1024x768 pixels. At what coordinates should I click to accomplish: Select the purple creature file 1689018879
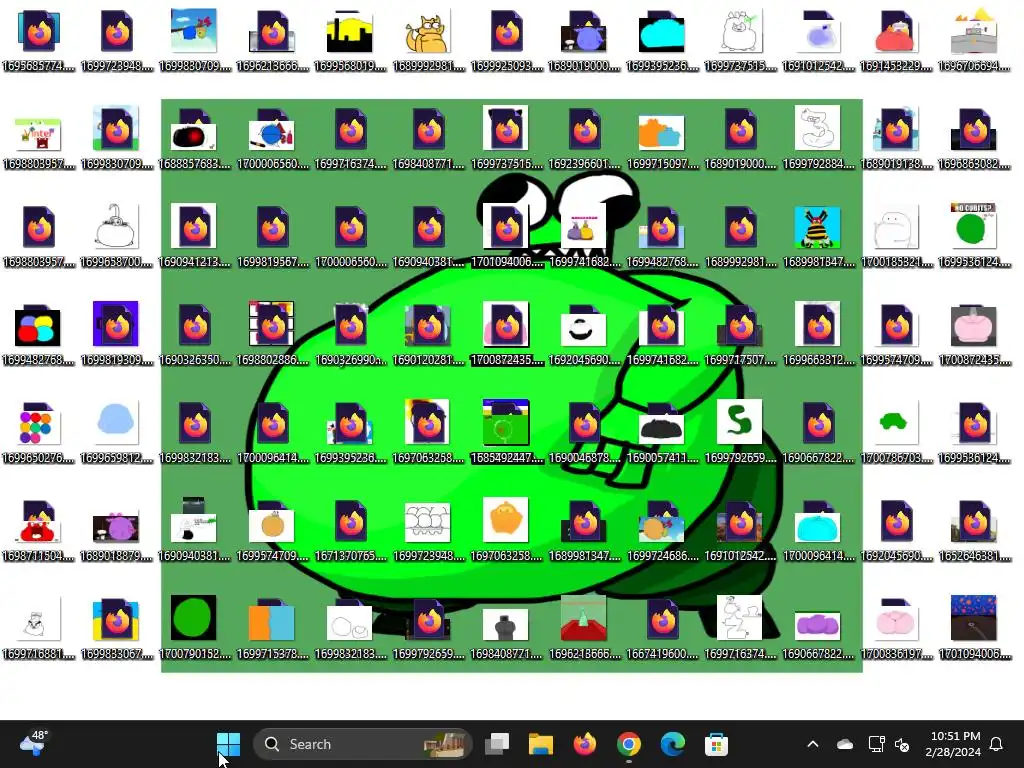pos(116,530)
